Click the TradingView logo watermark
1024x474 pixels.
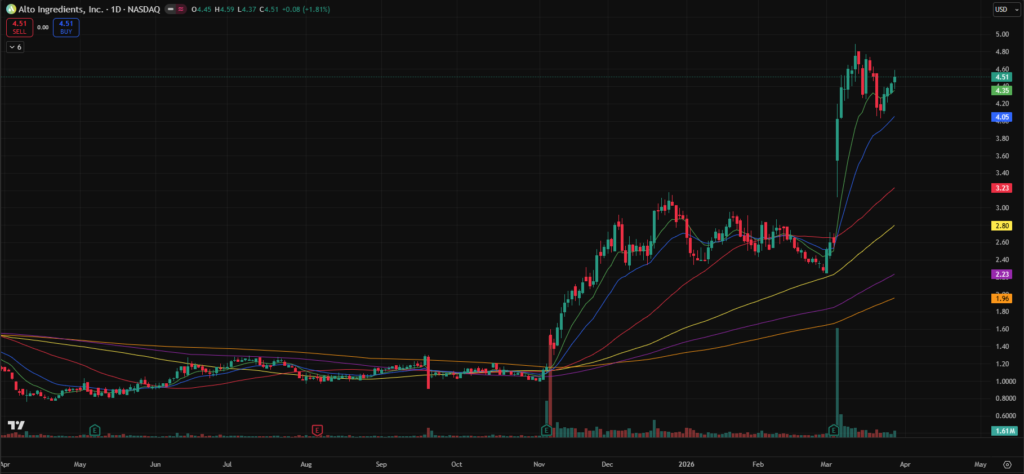tap(15, 427)
